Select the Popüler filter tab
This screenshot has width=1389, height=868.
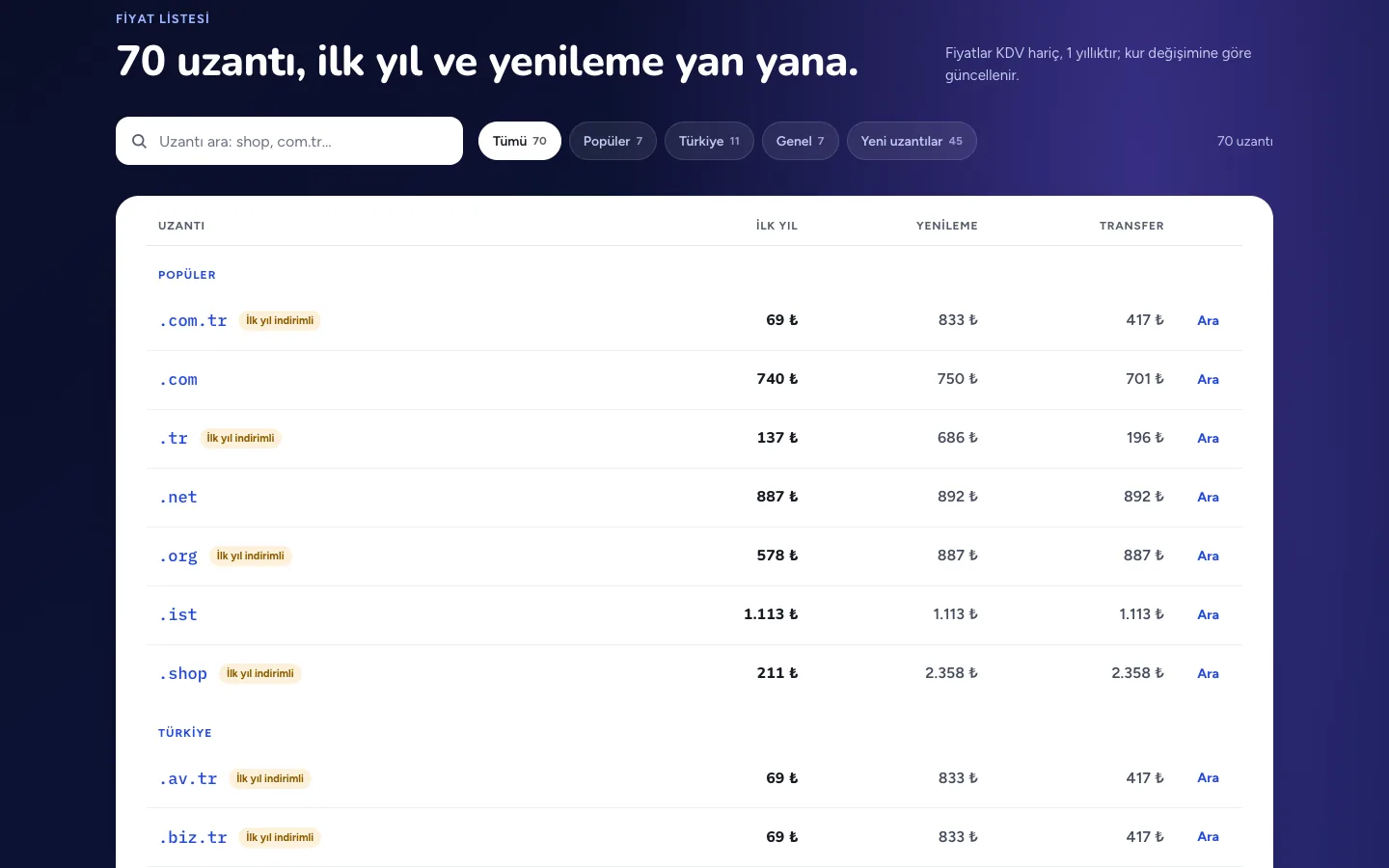[613, 141]
